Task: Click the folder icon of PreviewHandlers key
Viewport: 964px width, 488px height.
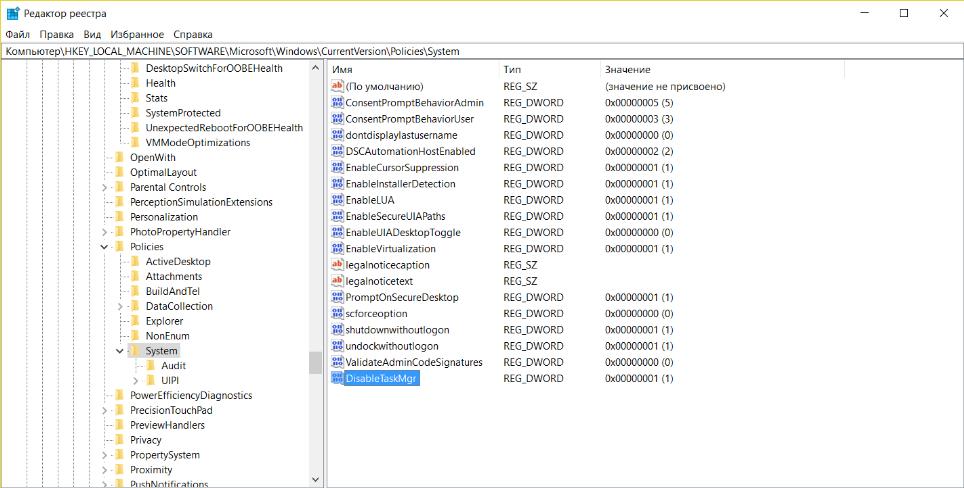Action: coord(119,425)
